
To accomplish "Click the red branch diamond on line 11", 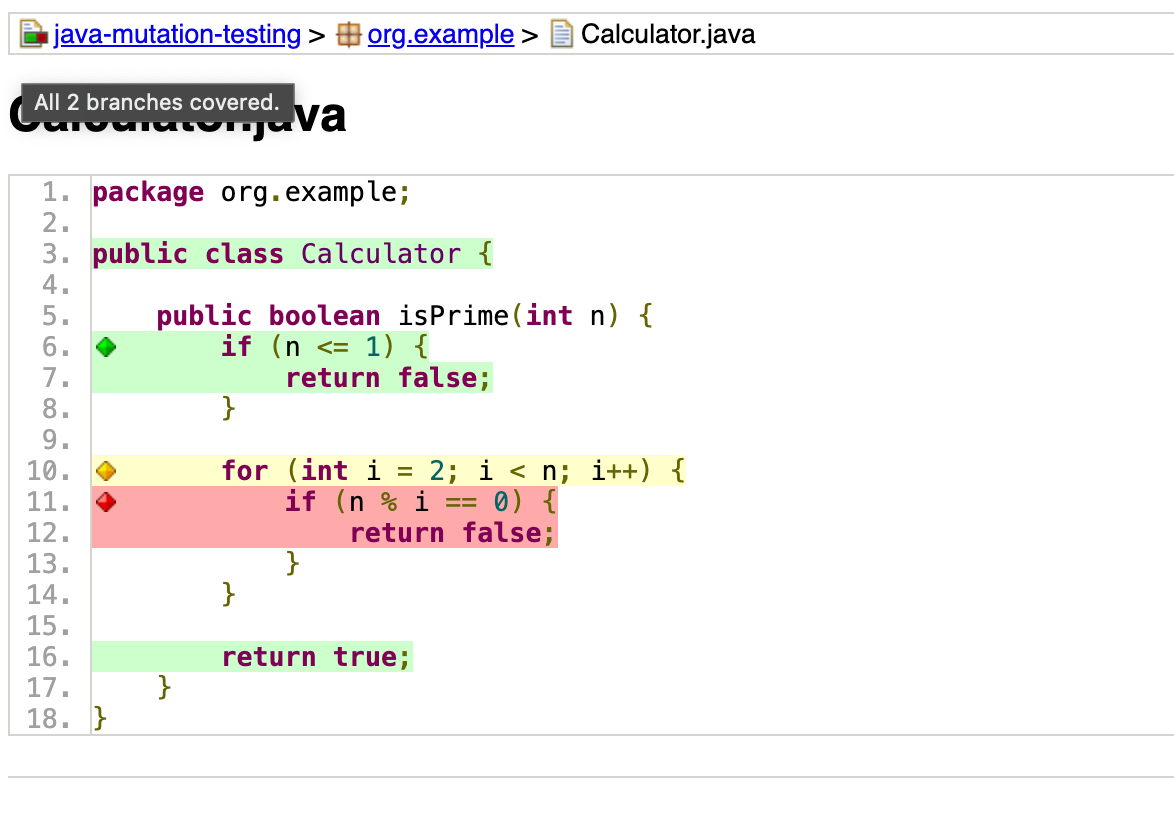I will point(104,501).
